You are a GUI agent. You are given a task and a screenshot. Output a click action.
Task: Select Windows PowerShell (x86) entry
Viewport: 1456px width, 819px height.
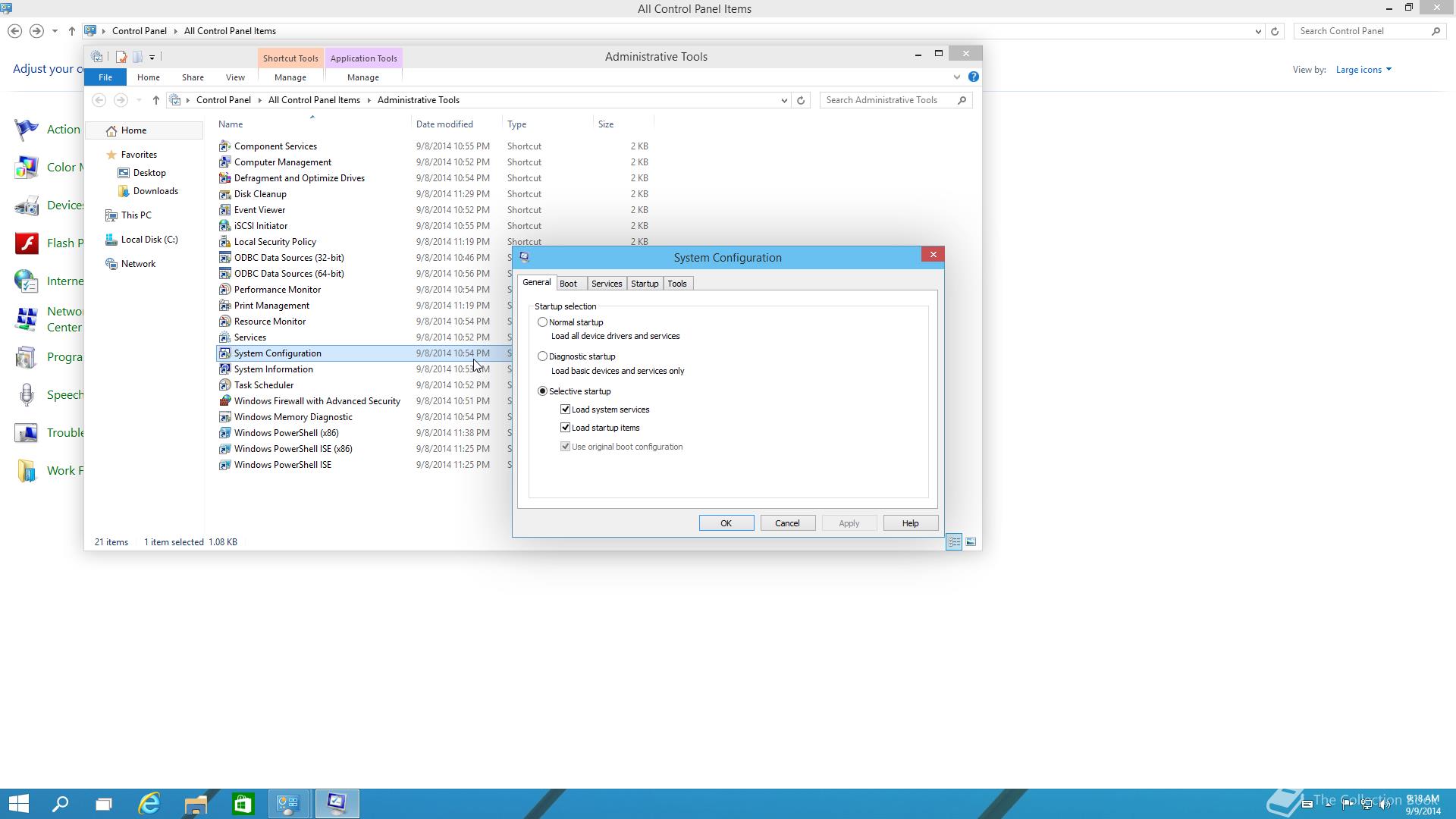click(x=364, y=433)
